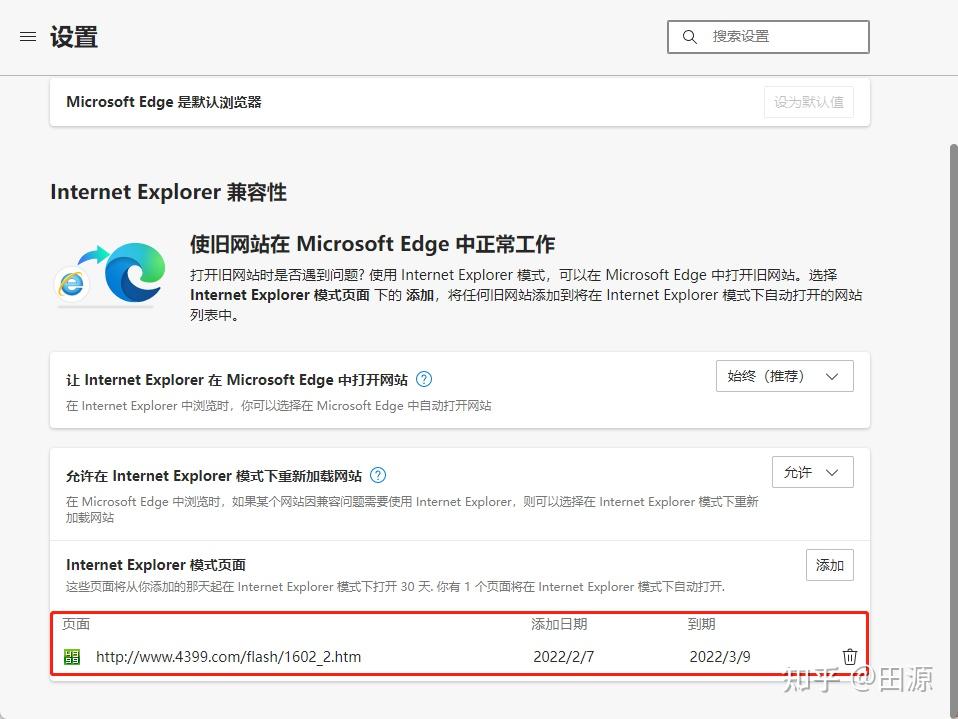
Task: Expand the 始终（推荐）dropdown
Action: (x=784, y=376)
